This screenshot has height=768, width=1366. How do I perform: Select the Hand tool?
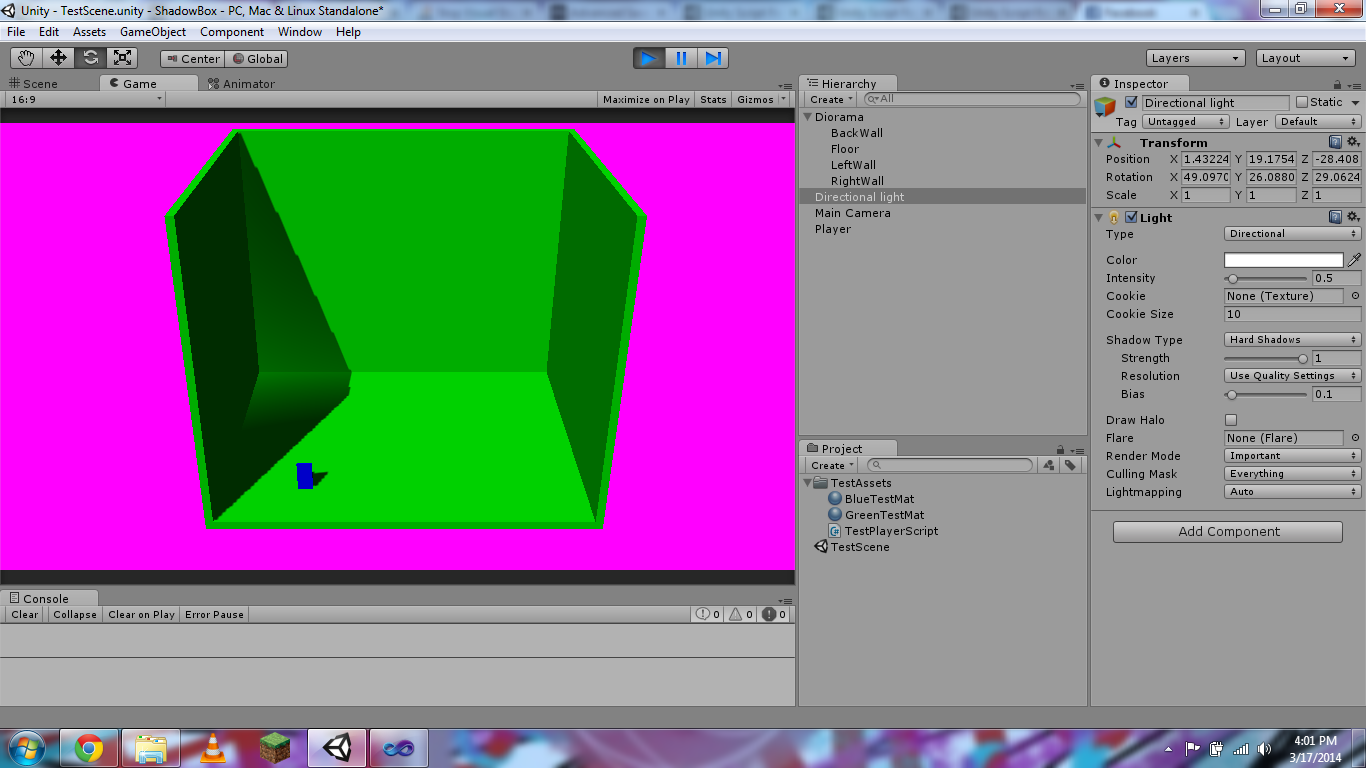point(26,58)
